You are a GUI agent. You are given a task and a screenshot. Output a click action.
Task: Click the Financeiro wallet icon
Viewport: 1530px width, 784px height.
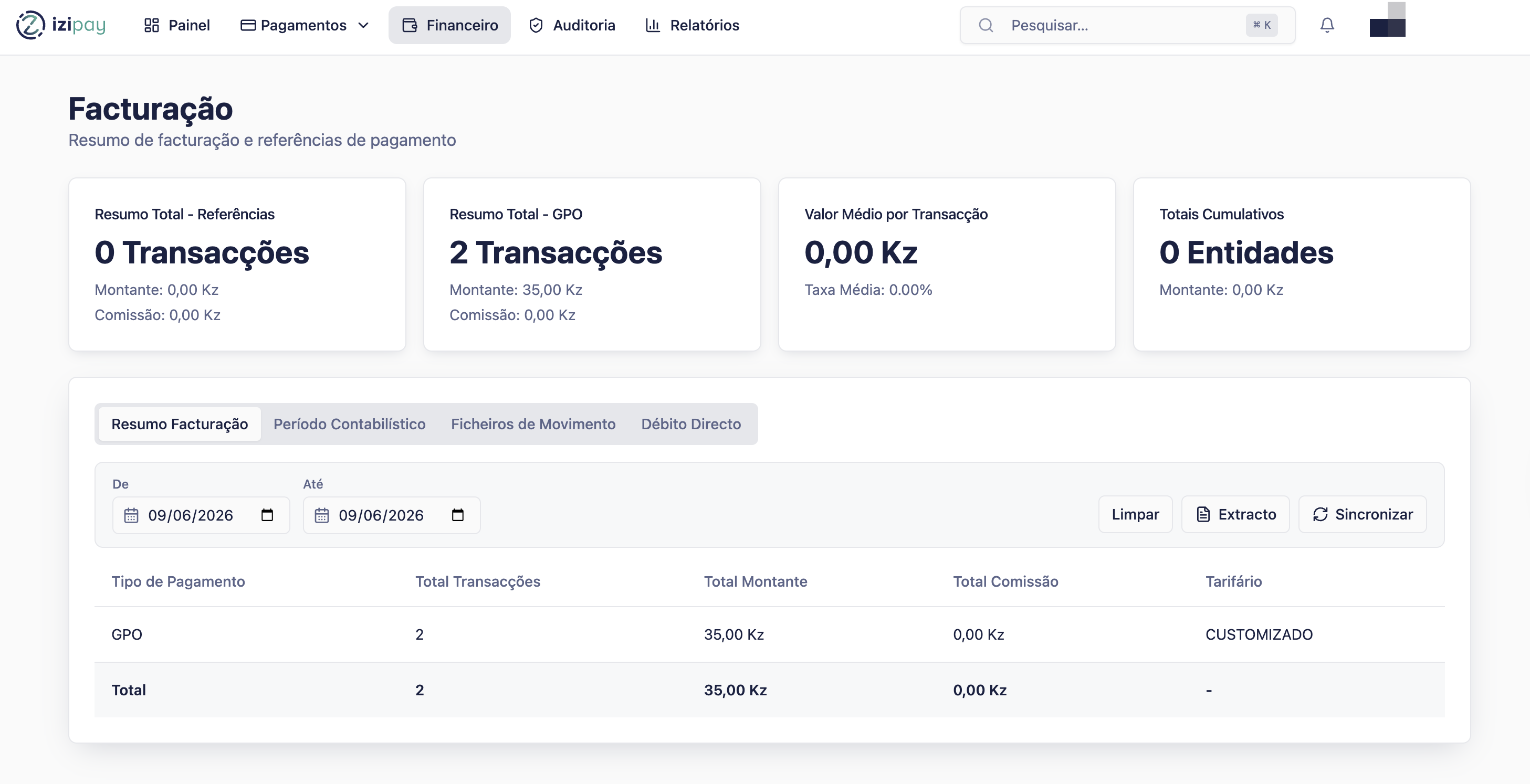[410, 26]
